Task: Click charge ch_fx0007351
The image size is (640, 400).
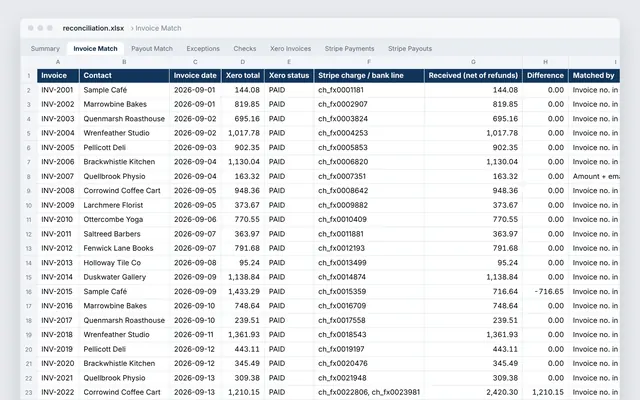Action: (x=369, y=177)
